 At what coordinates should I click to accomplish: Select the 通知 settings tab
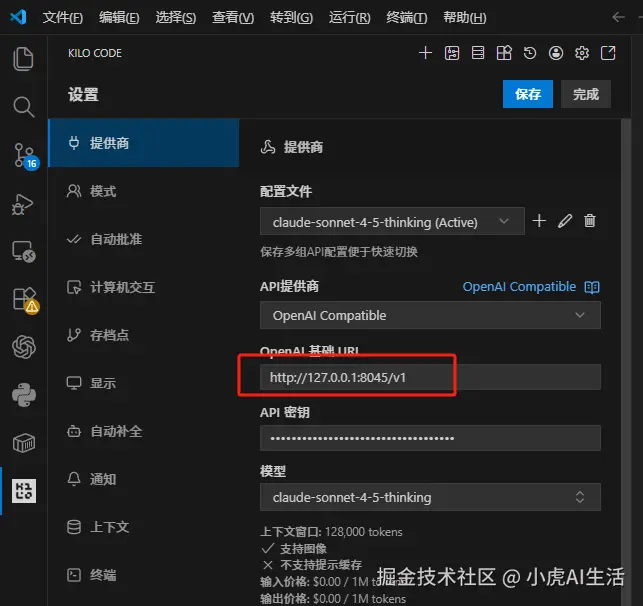coord(144,479)
